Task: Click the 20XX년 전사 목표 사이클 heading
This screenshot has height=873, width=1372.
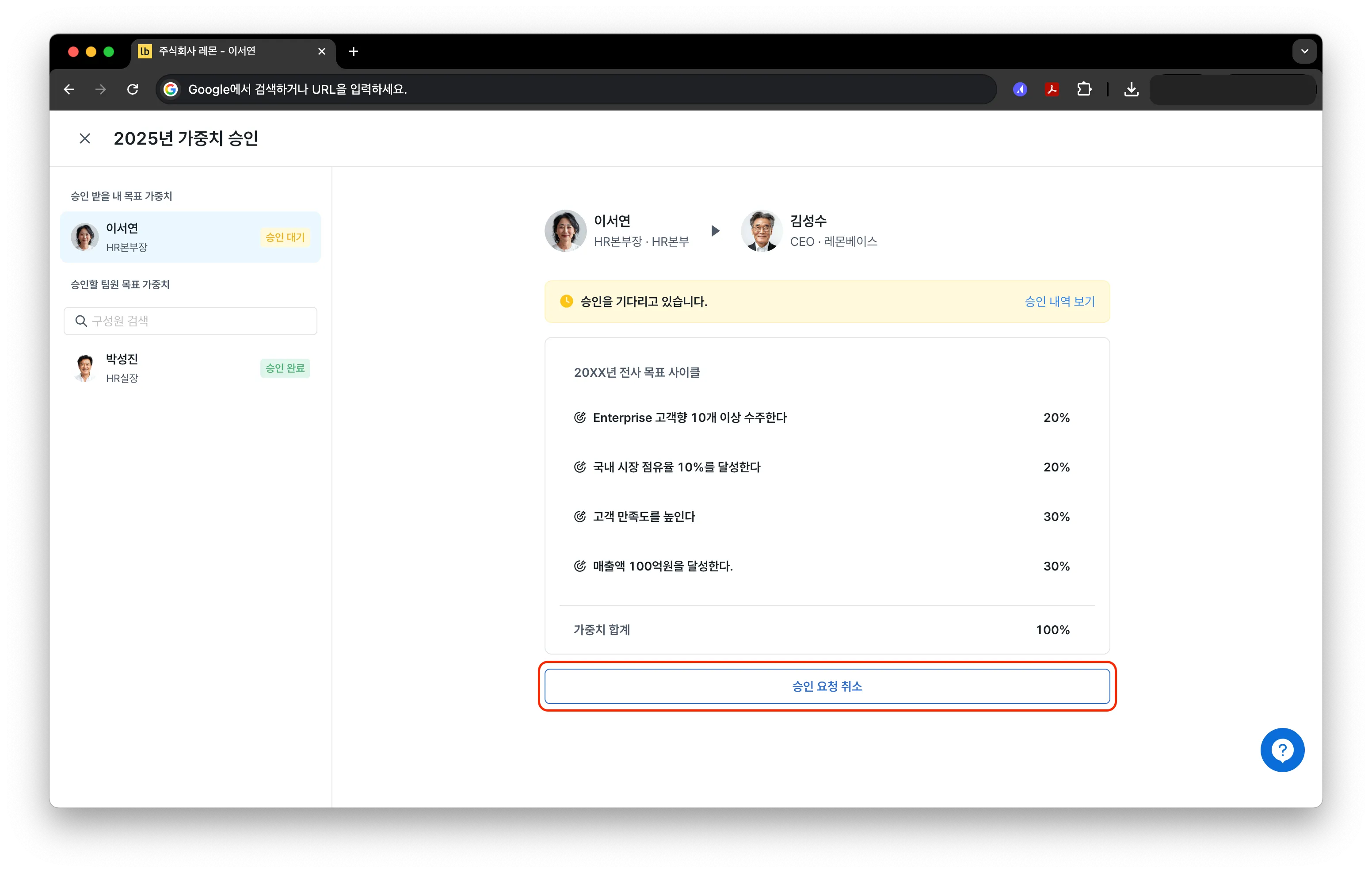Action: tap(636, 373)
